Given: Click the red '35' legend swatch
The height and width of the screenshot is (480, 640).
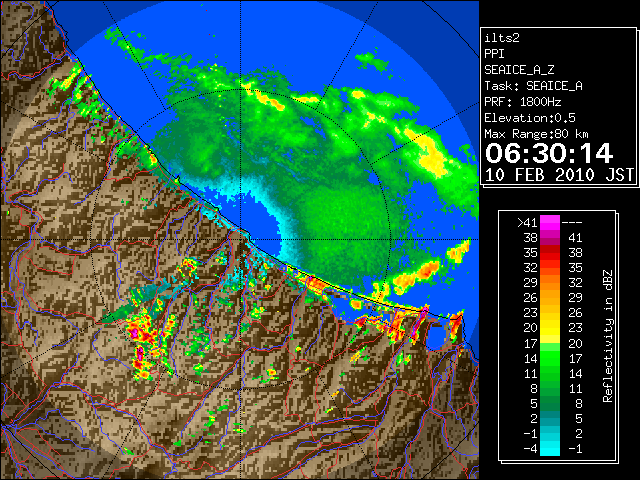Looking at the screenshot, I should 550,253.
